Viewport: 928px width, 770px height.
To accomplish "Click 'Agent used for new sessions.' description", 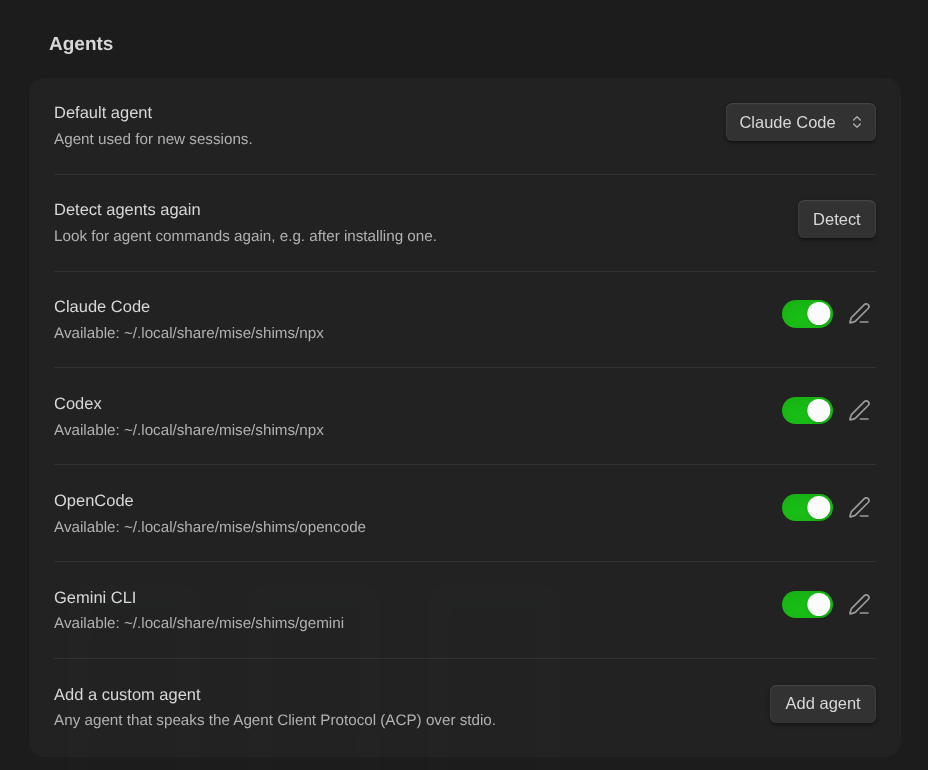I will point(153,139).
